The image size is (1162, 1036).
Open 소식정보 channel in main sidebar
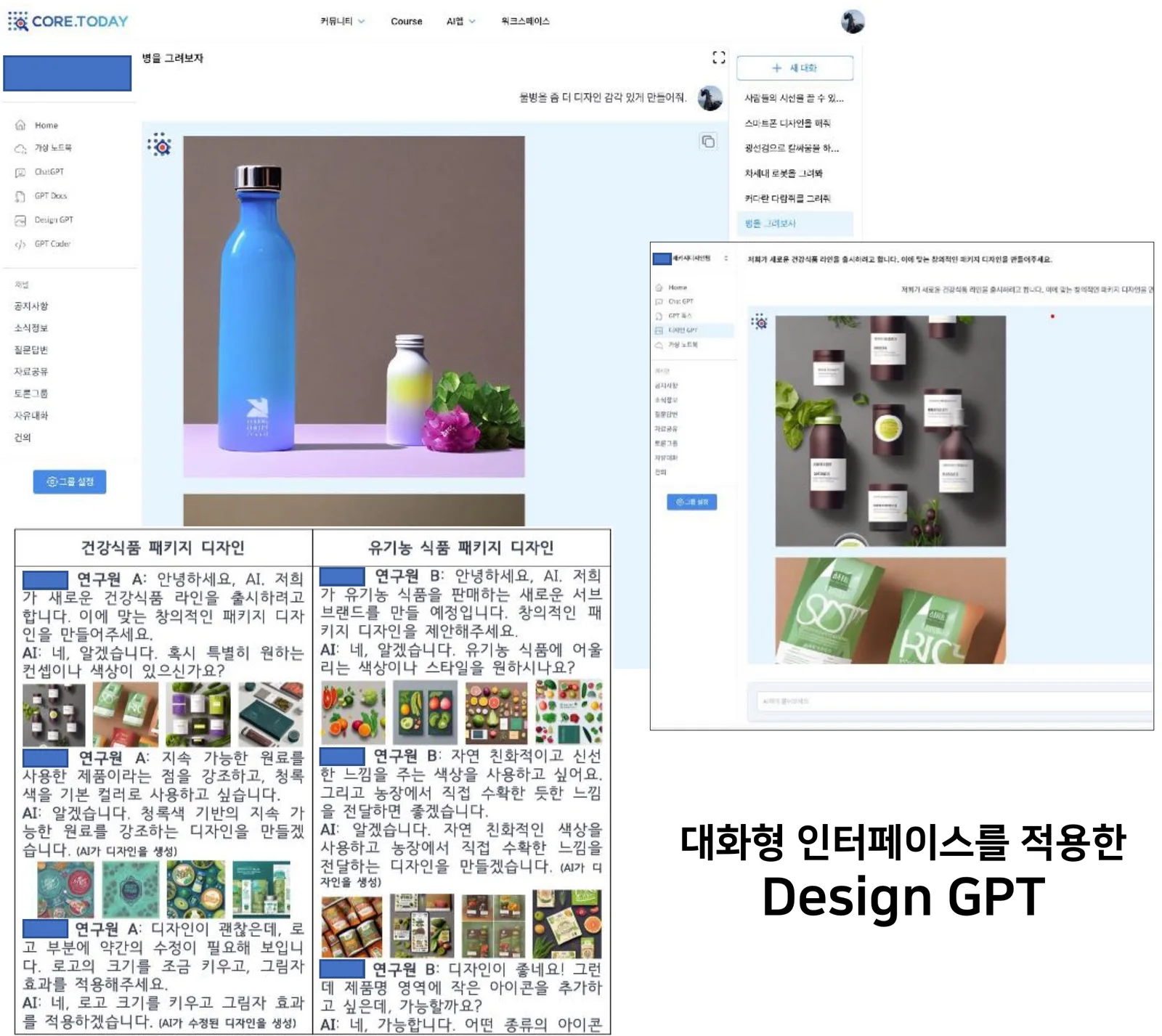point(31,328)
